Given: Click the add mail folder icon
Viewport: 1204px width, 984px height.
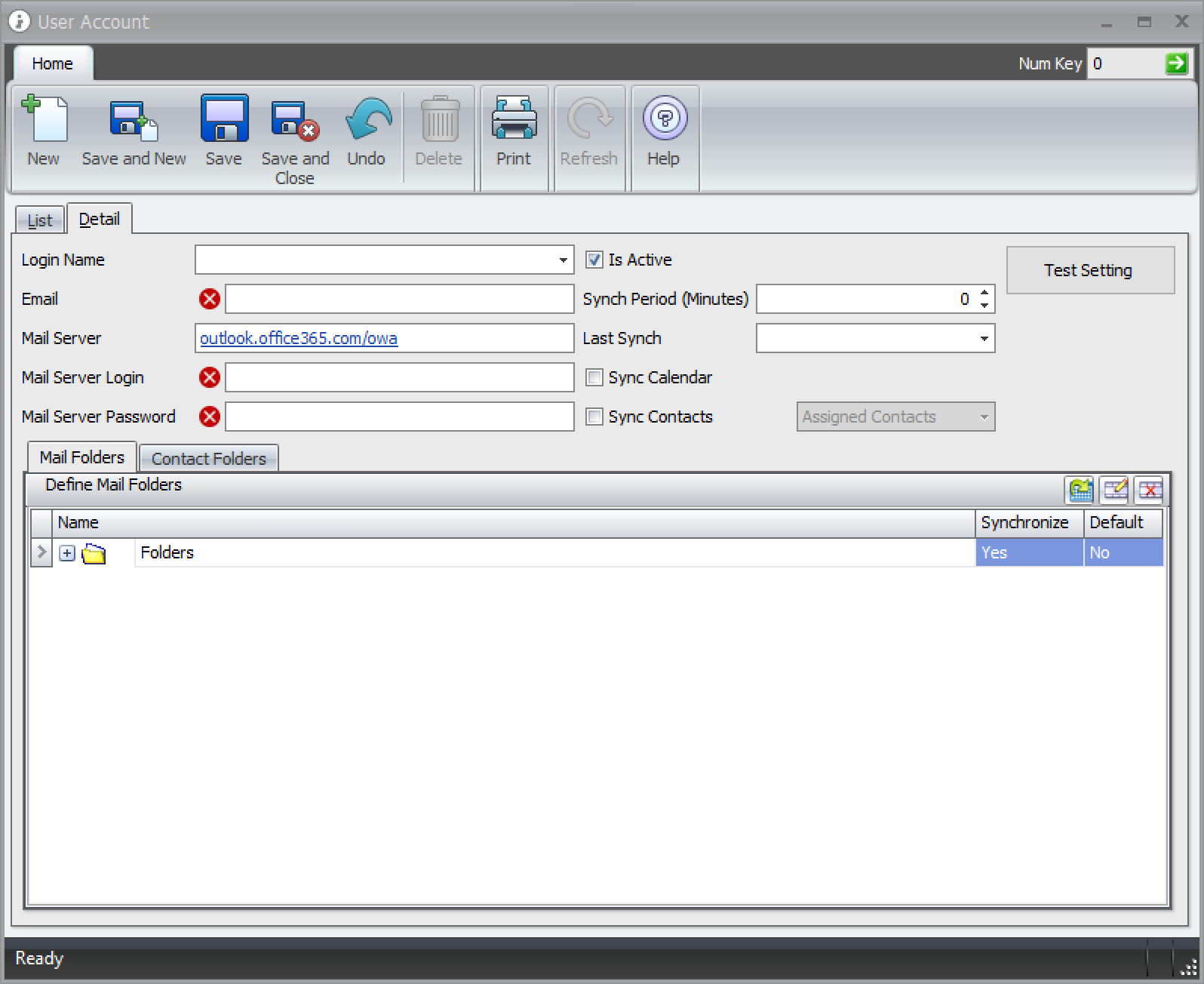Looking at the screenshot, I should (x=1080, y=490).
